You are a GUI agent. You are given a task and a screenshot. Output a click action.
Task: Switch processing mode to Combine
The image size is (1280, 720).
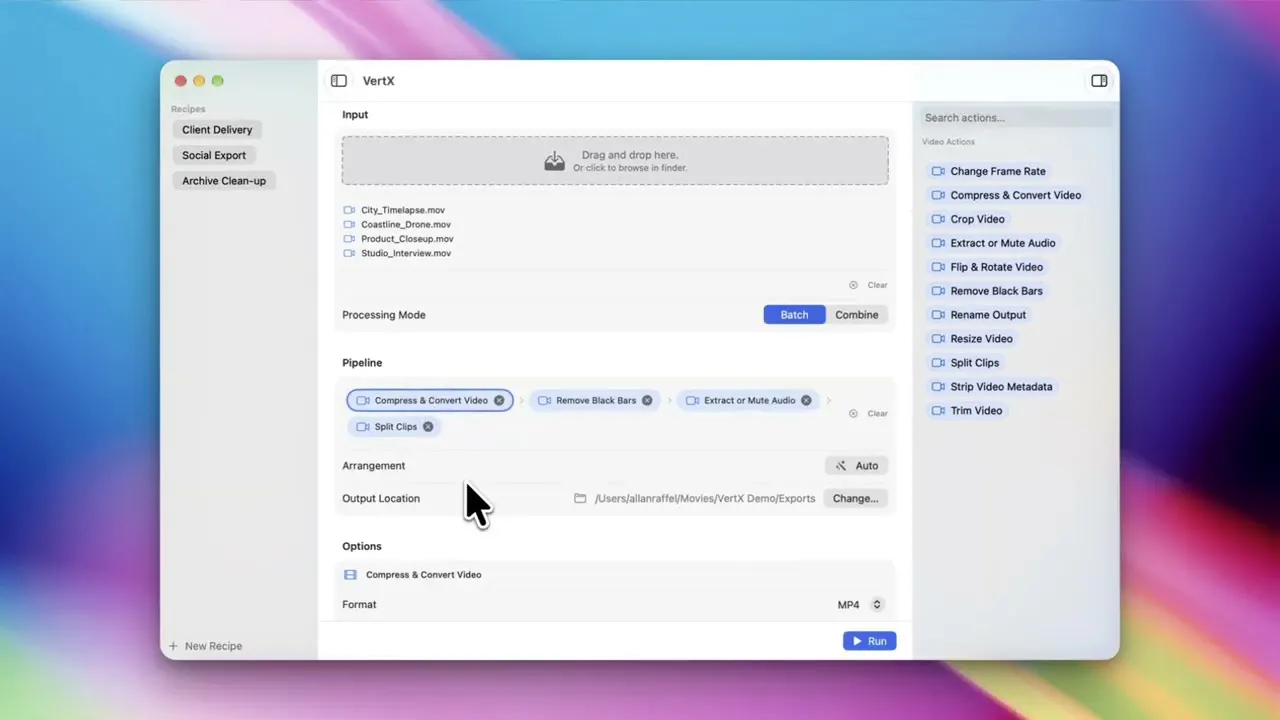coord(857,315)
